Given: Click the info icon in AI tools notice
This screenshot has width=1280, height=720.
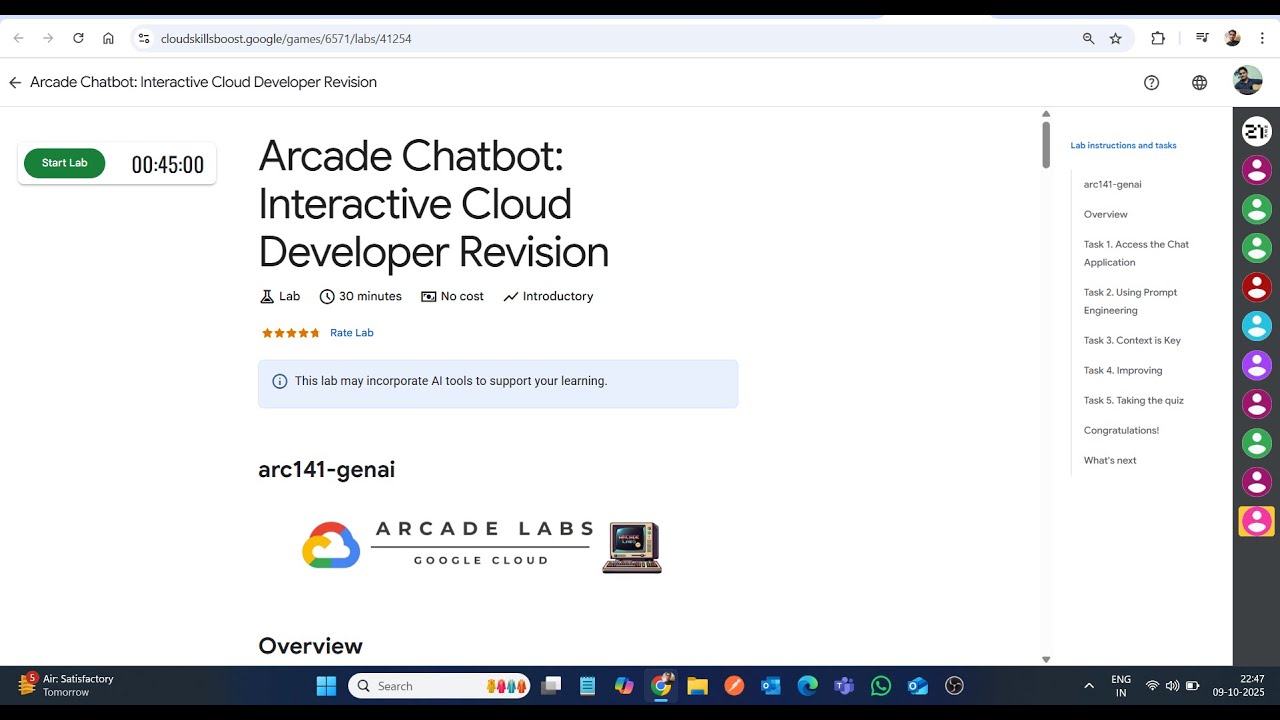Looking at the screenshot, I should click(280, 381).
